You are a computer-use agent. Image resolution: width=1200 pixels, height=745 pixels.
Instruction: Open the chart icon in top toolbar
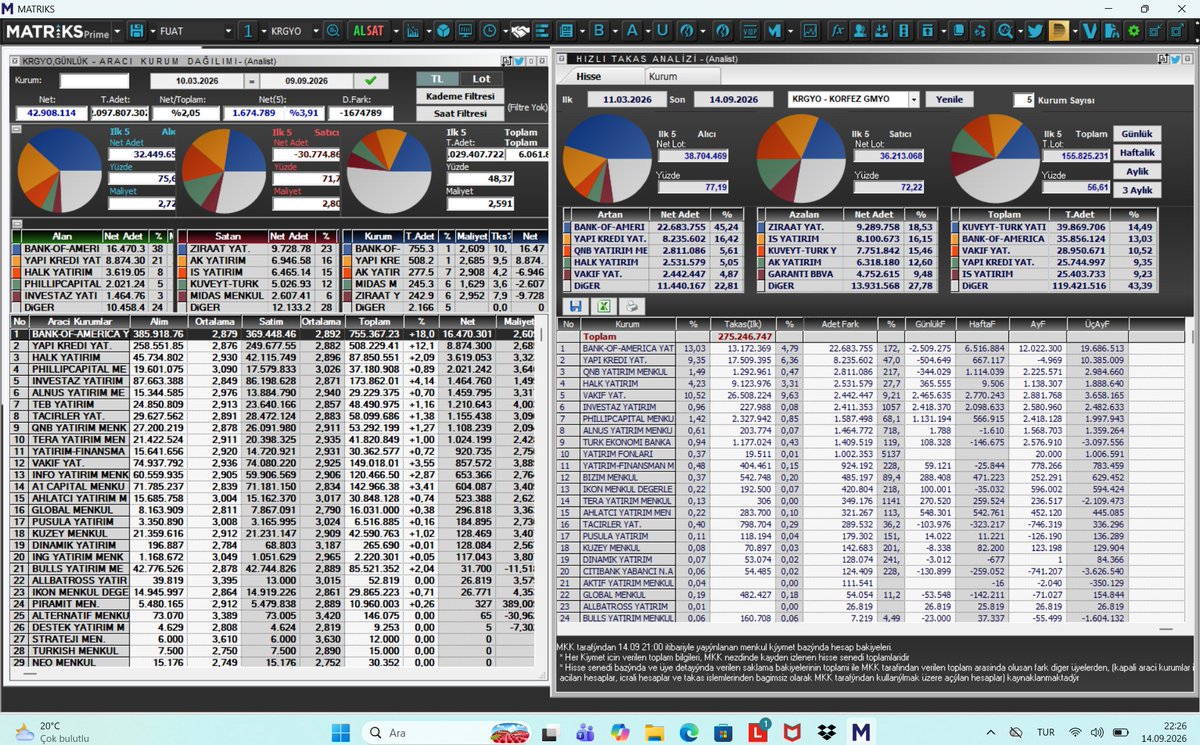tap(413, 31)
